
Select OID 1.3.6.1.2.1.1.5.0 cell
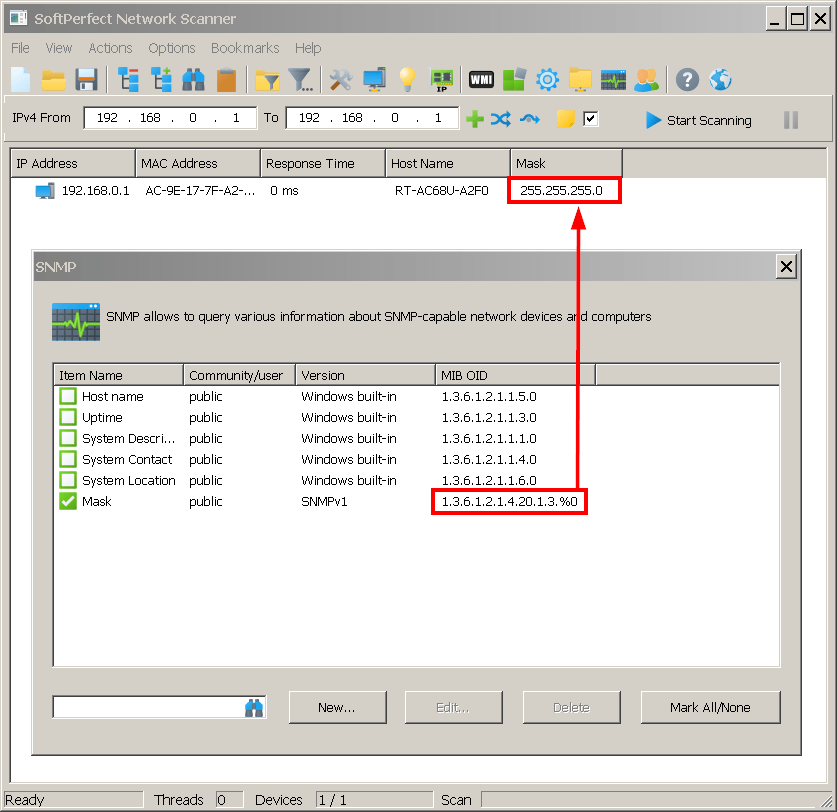(488, 396)
